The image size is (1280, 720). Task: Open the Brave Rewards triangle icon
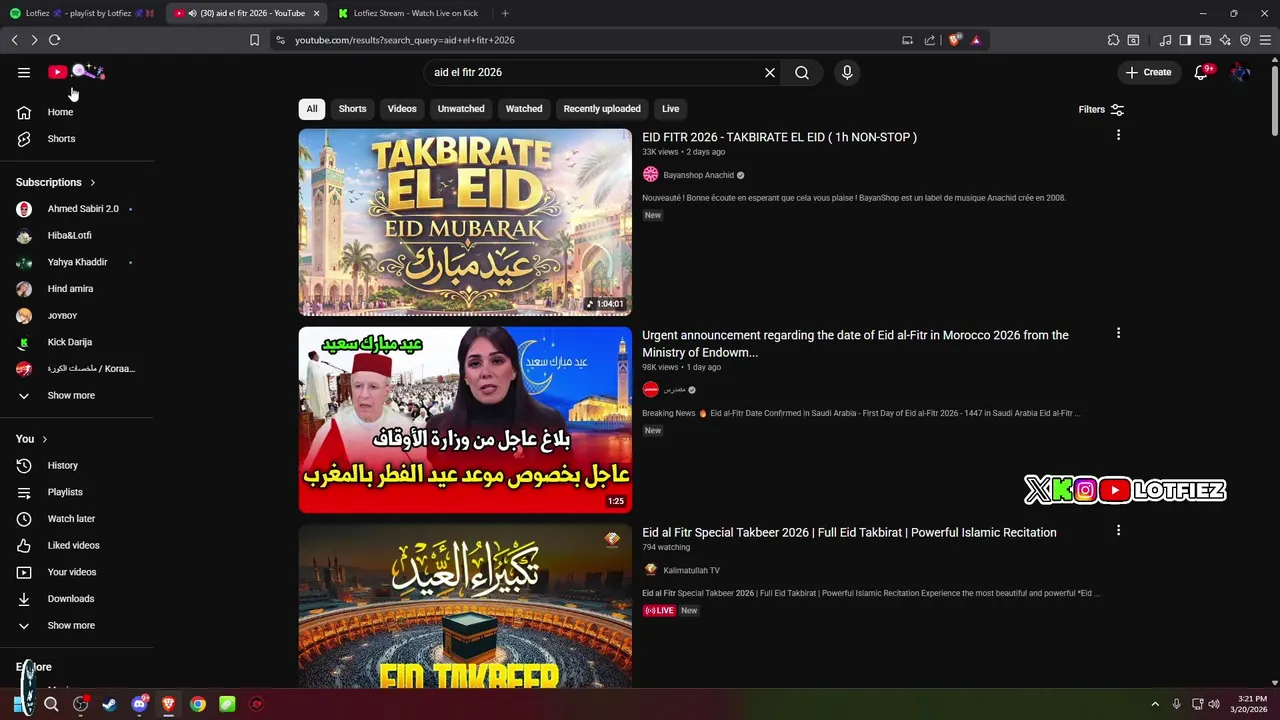[976, 40]
